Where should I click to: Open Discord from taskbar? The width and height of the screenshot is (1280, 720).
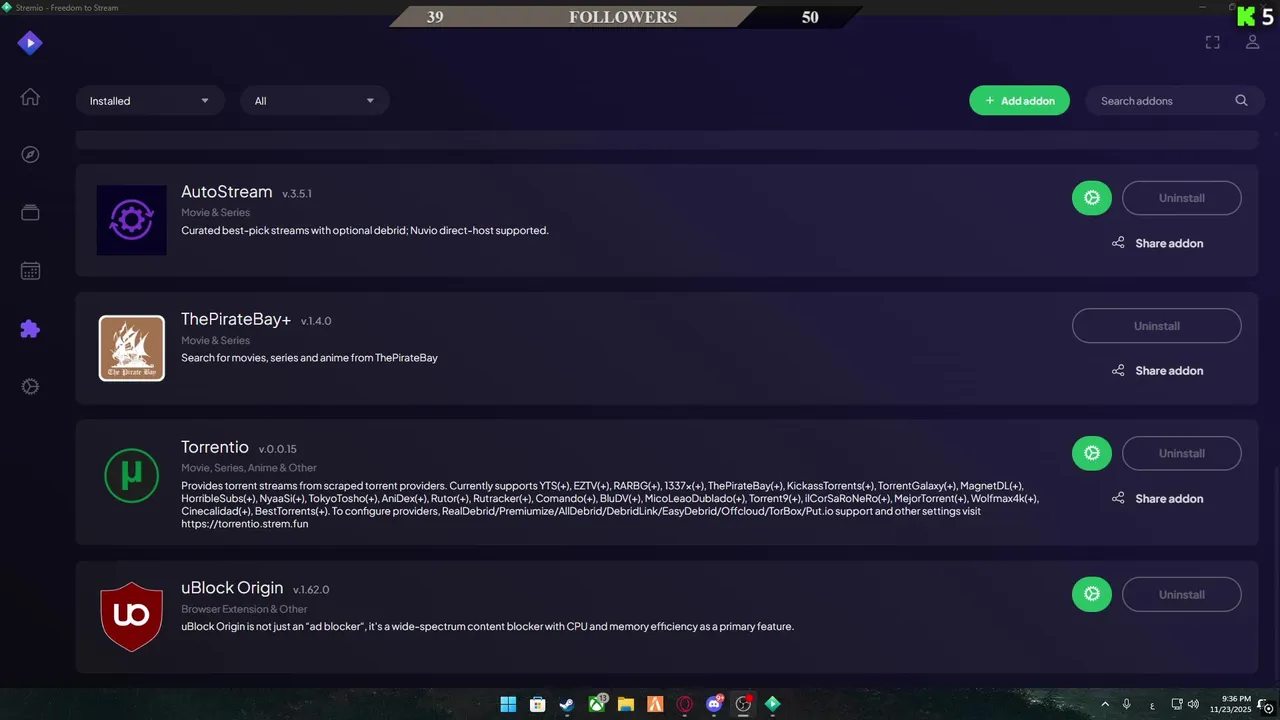714,704
